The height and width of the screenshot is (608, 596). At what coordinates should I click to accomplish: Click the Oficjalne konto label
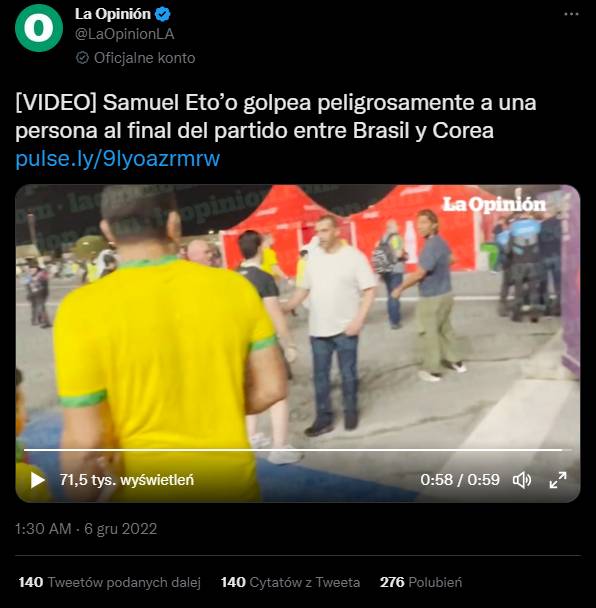[144, 58]
